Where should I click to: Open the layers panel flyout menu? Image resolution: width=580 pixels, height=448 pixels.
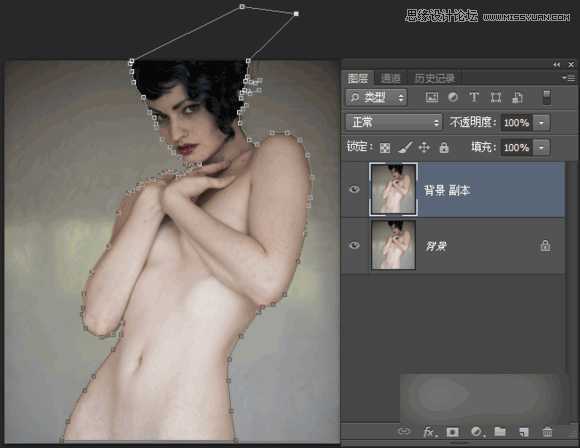point(568,78)
